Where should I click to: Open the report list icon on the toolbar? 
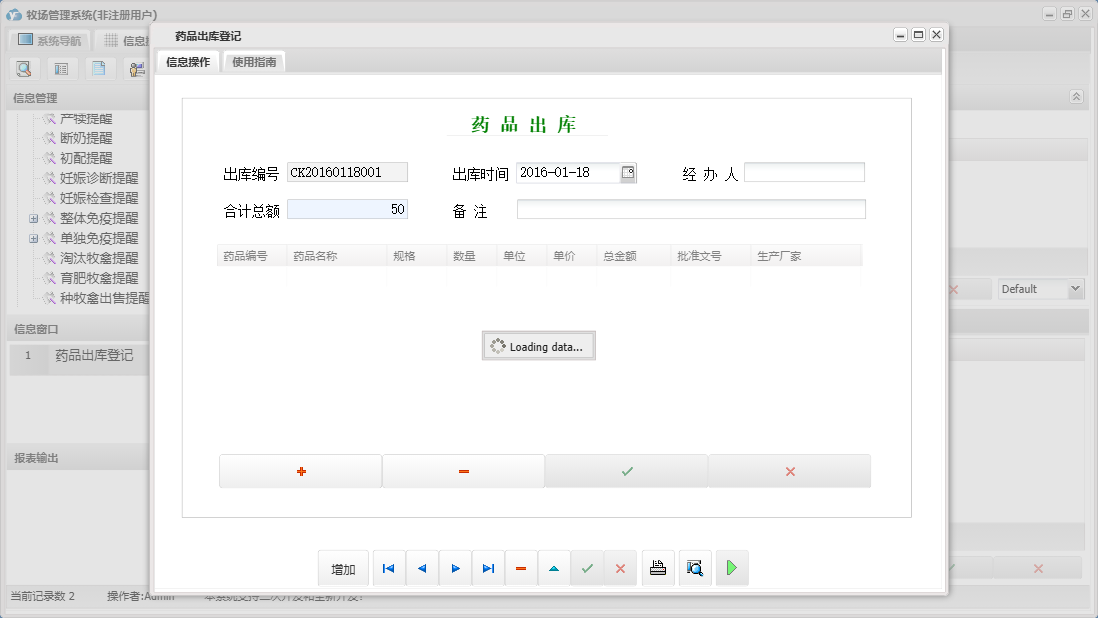(60, 68)
